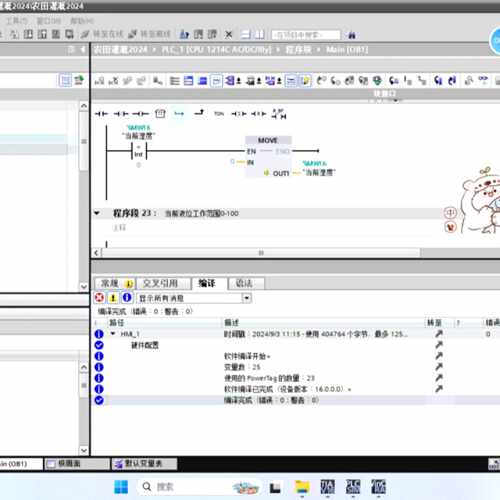Insert a normally open contact
The image size is (500, 500).
point(101,114)
